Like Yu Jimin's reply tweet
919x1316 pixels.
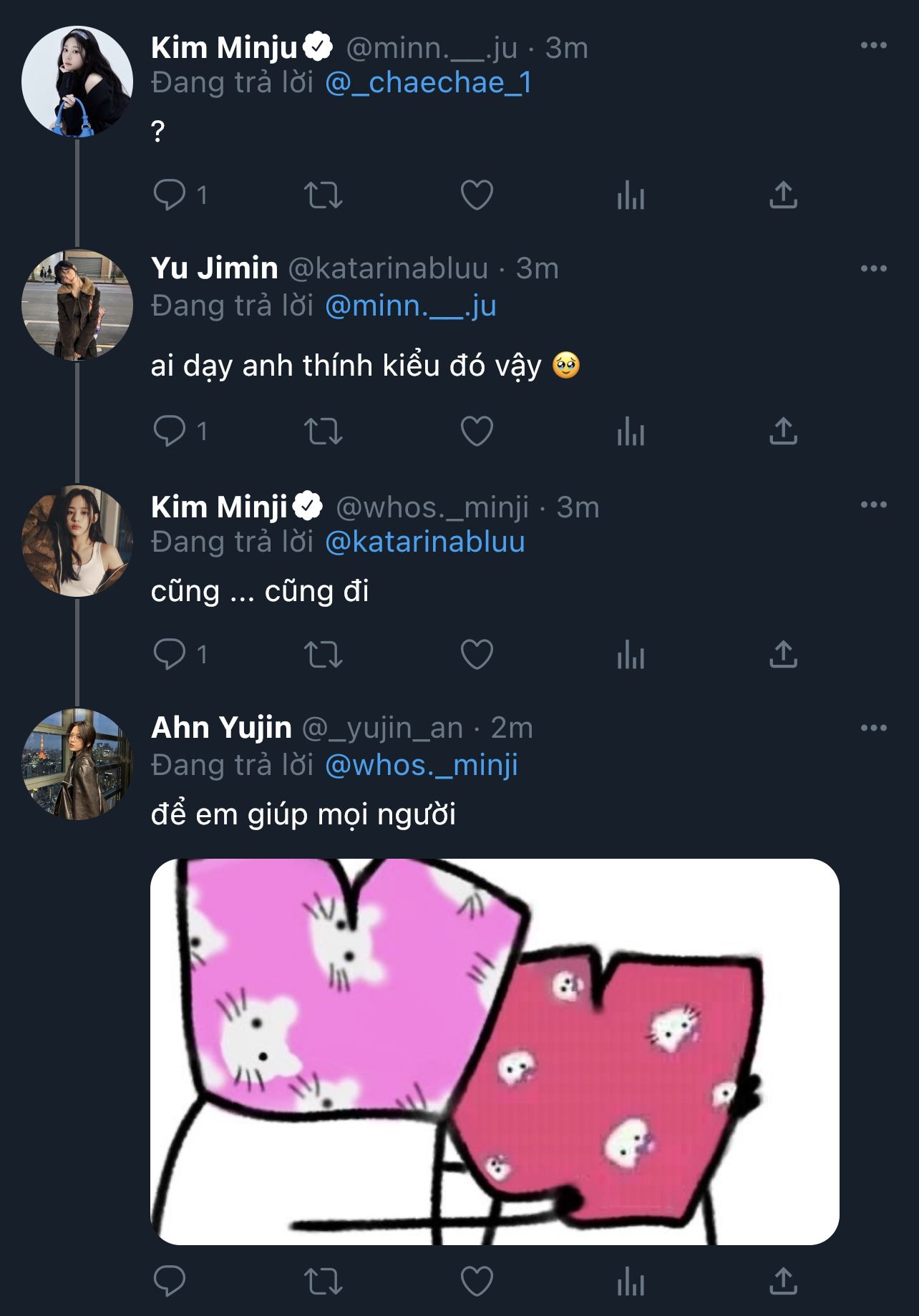(477, 432)
